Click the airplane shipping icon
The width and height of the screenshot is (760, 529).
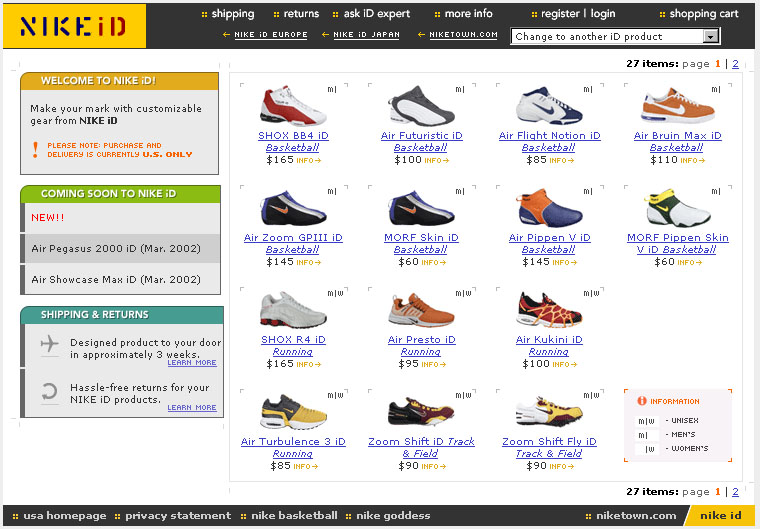tap(49, 344)
